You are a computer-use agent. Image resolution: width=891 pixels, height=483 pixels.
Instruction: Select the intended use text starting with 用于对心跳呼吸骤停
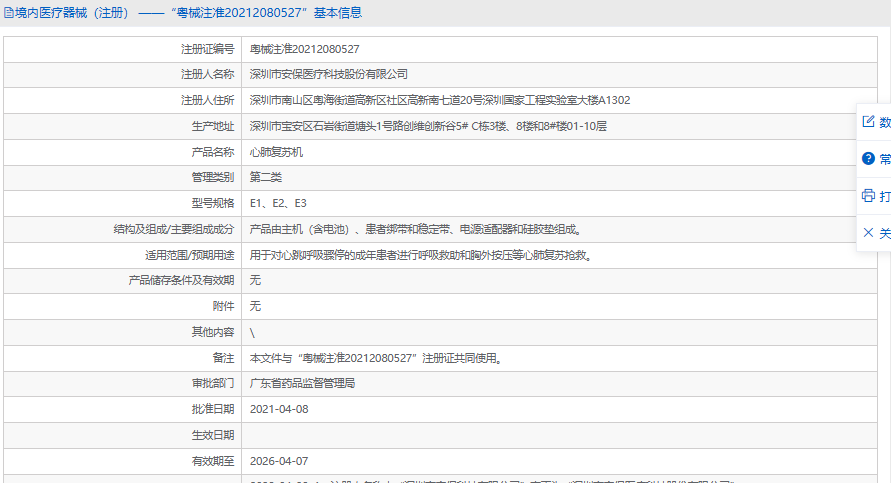[x=423, y=255]
